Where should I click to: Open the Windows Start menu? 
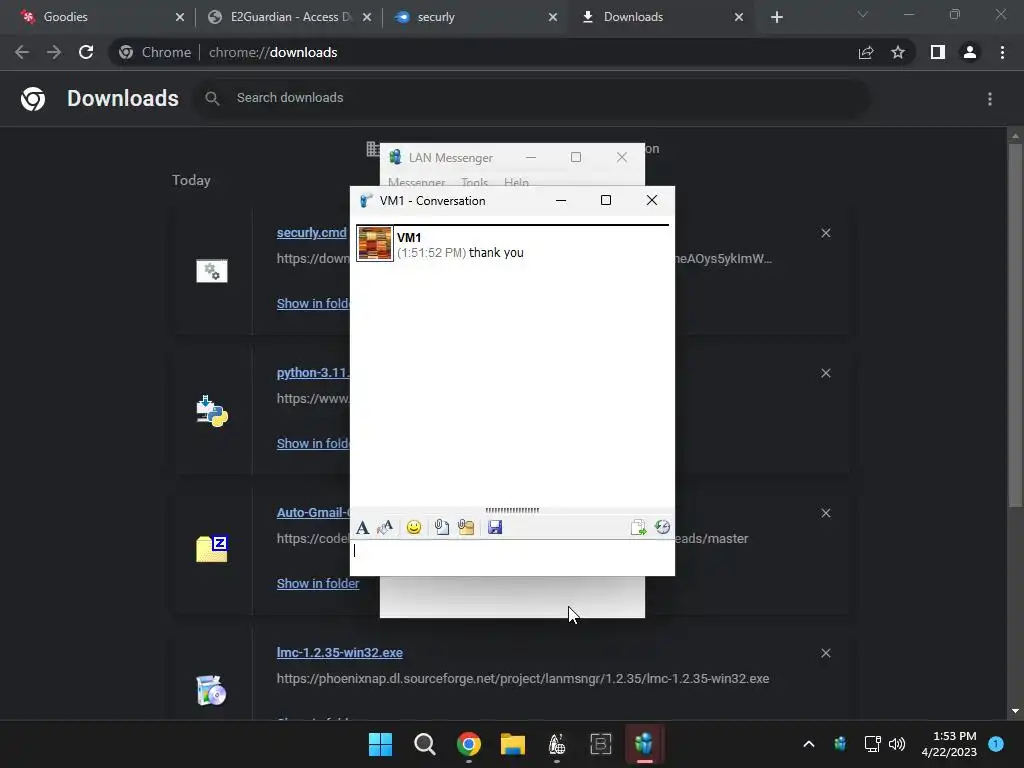tap(380, 744)
